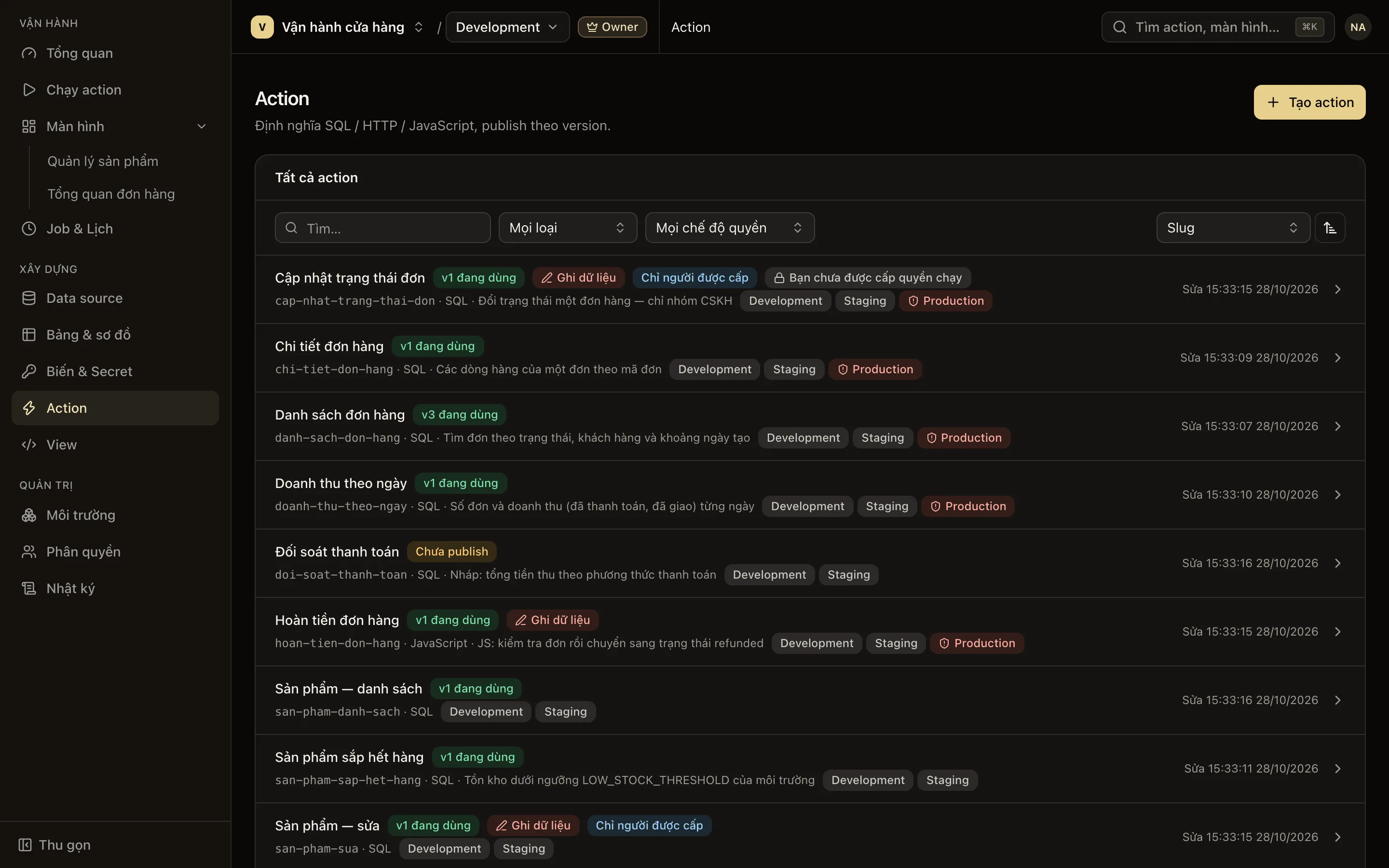Open Quản lý sản phẩm screen
This screenshot has width=1389, height=868.
(x=103, y=162)
